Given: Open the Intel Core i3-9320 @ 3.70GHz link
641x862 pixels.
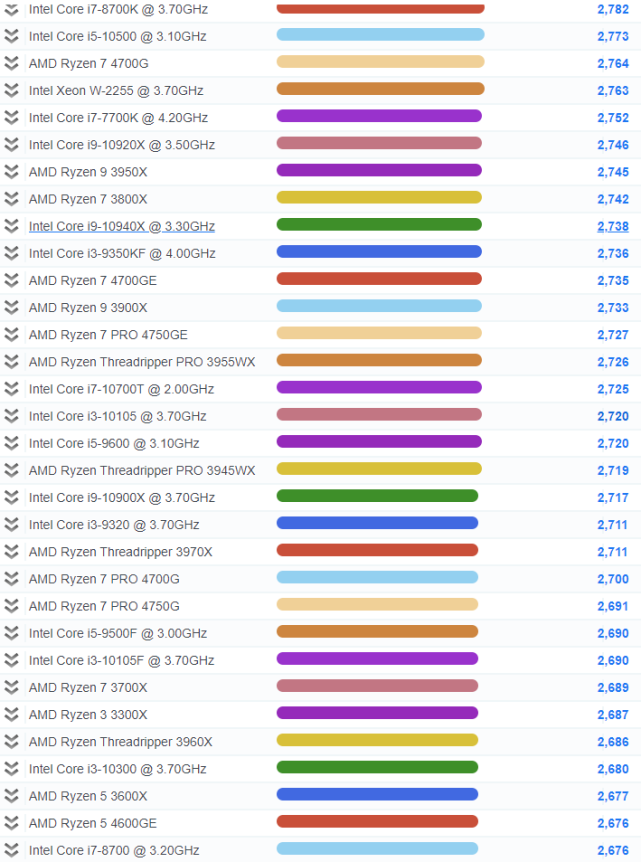Looking at the screenshot, I should click(114, 524).
